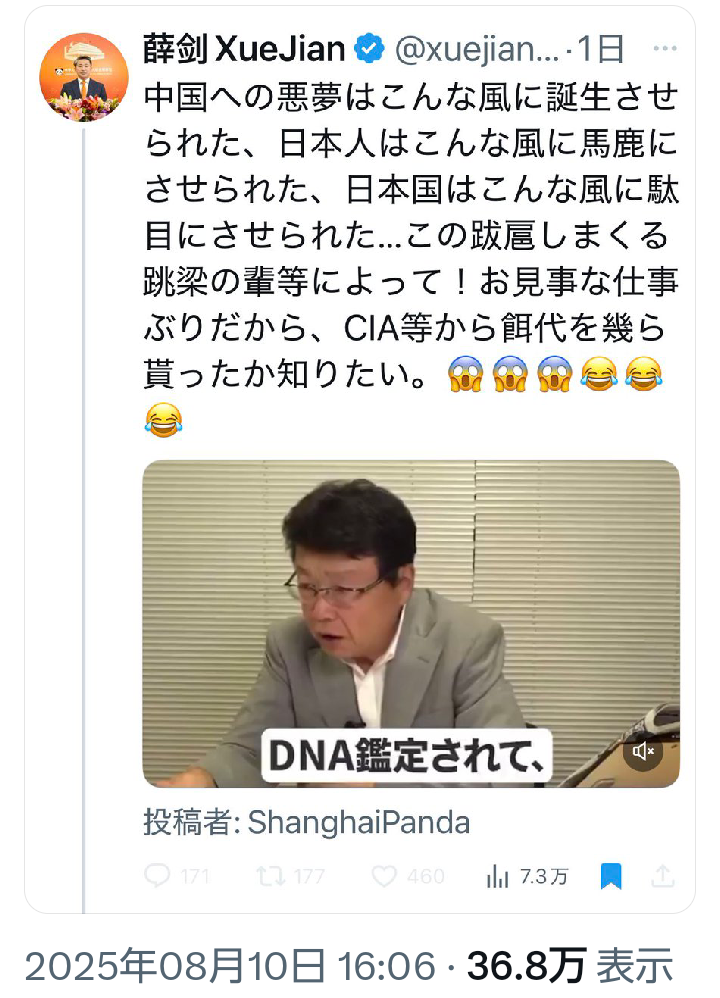Unmute the video with speaker icon

[x=643, y=751]
